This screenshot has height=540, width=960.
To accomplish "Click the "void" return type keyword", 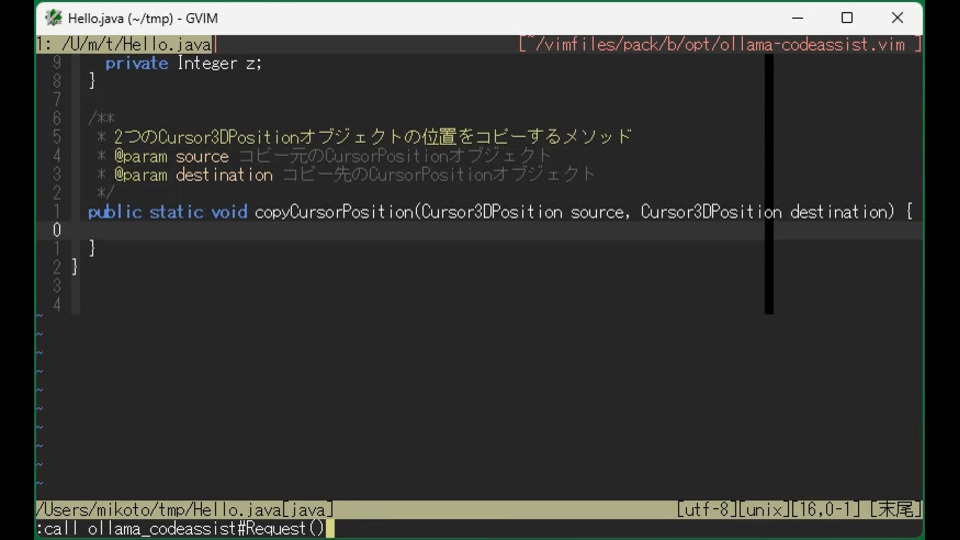I will [x=229, y=212].
